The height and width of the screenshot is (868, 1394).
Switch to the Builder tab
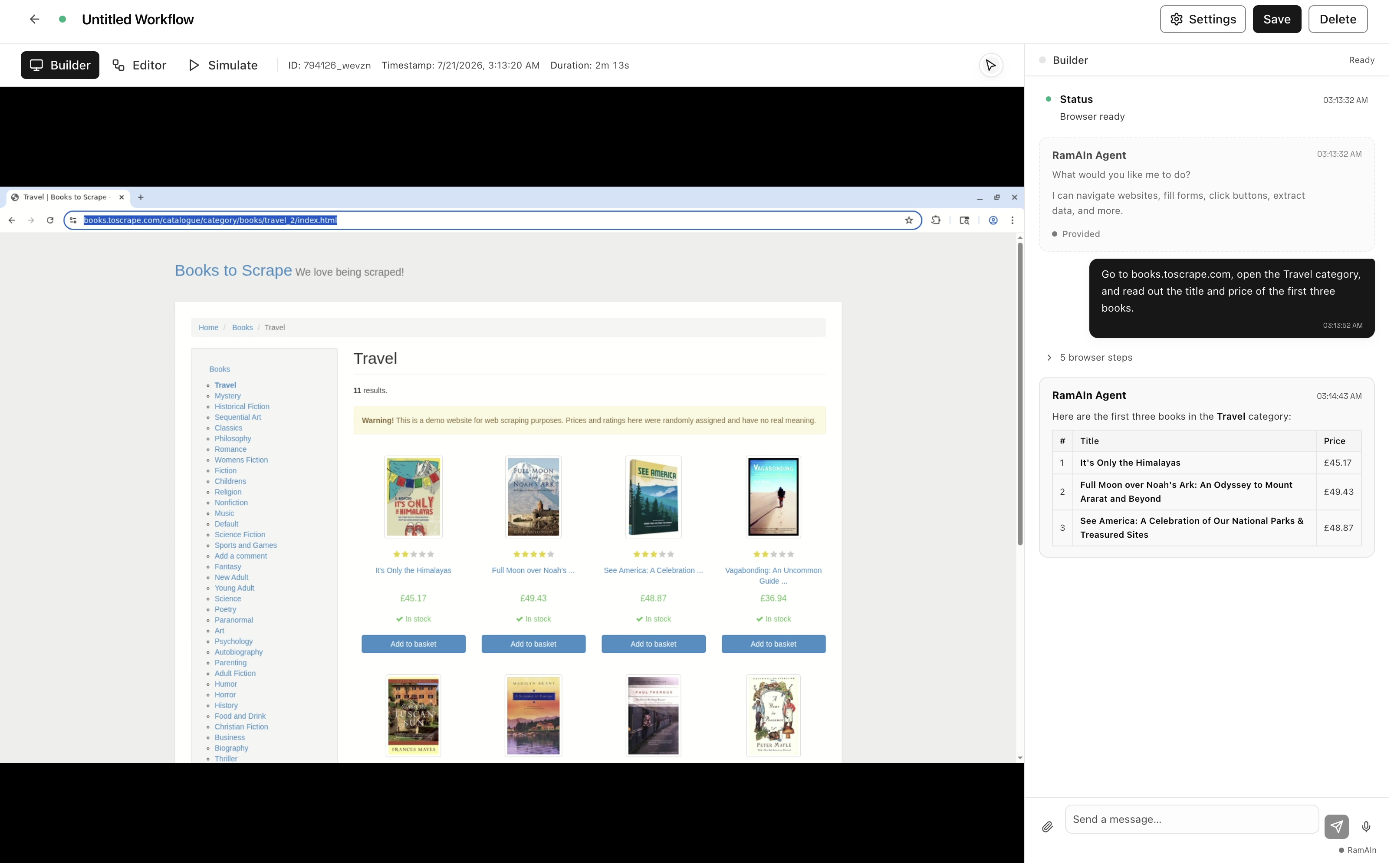tap(60, 66)
